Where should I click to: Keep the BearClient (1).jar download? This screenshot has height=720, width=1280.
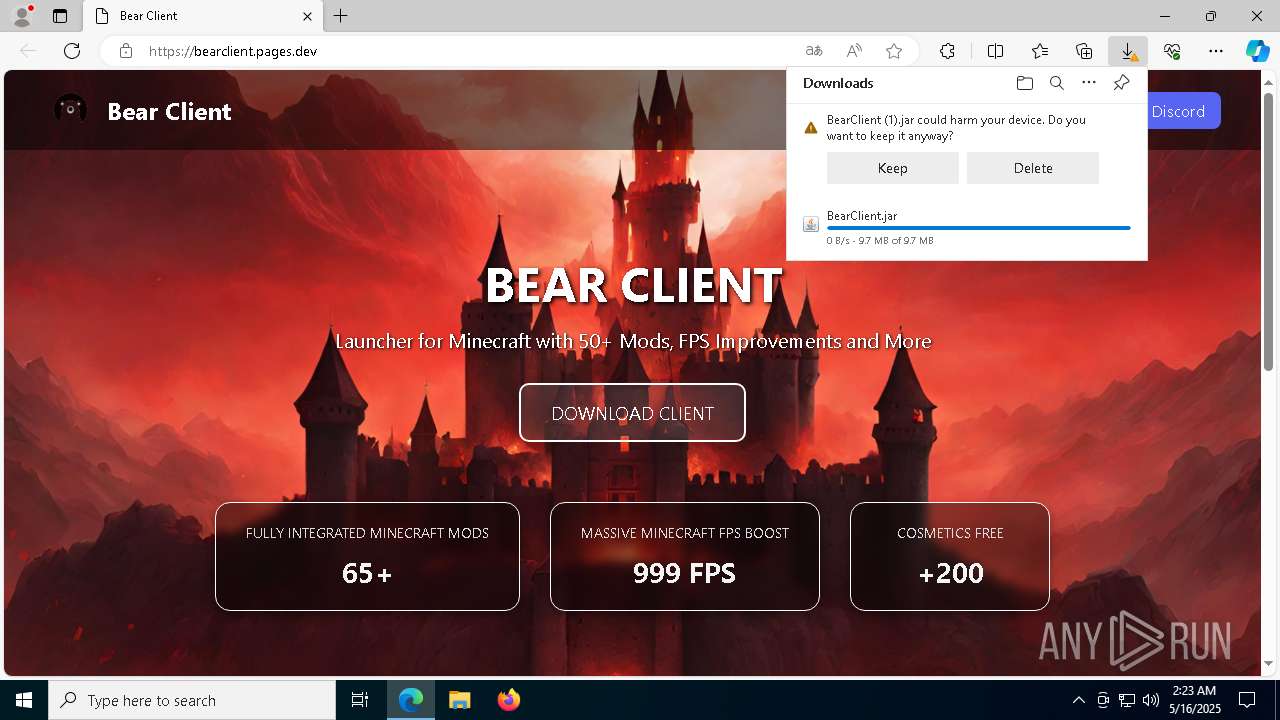click(x=893, y=168)
